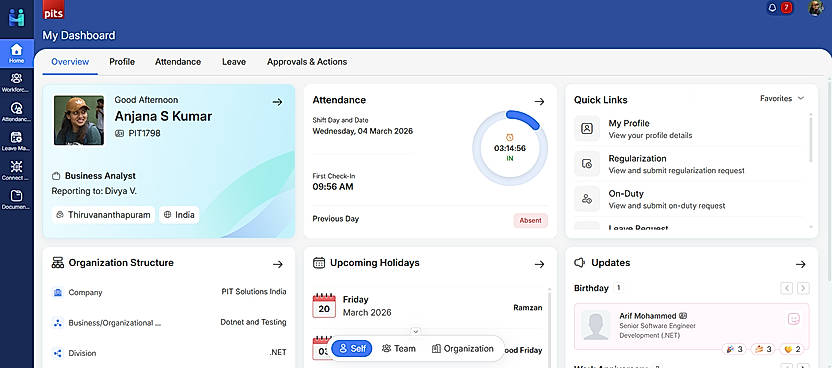832x368 pixels.
Task: Click Arif Mohammed's avatar placeholder
Action: tap(595, 326)
